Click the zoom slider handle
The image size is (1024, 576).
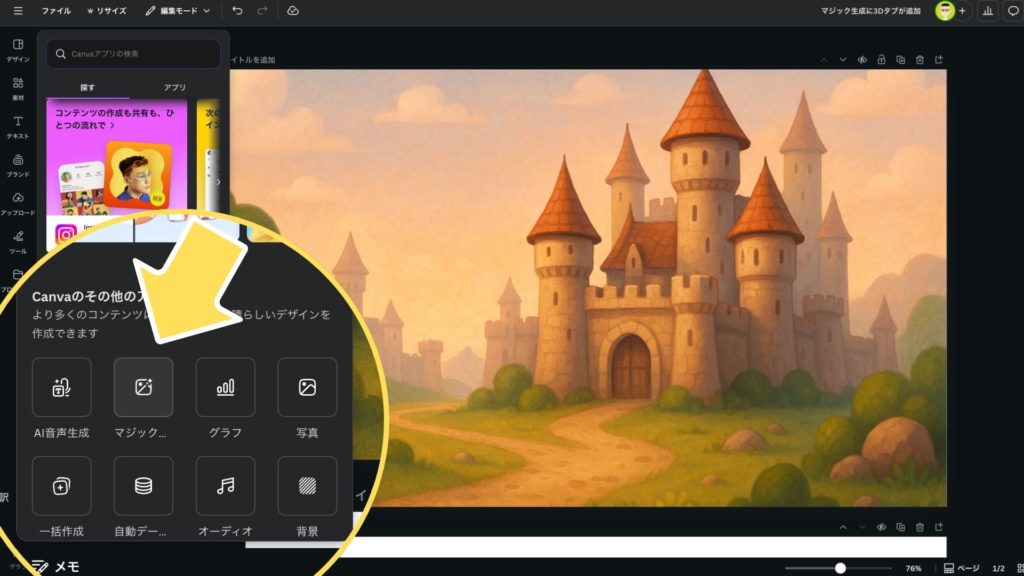840,568
